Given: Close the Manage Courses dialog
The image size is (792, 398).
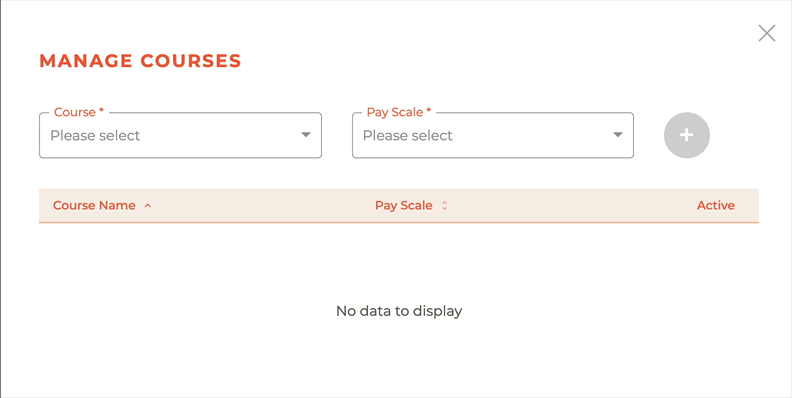Looking at the screenshot, I should pyautogui.click(x=766, y=33).
